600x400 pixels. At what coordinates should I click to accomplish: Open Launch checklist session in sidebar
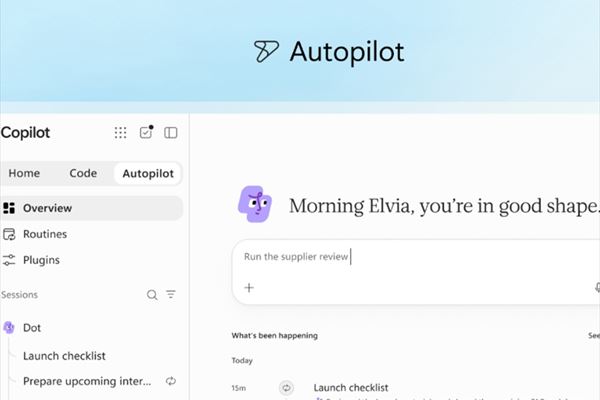(64, 356)
